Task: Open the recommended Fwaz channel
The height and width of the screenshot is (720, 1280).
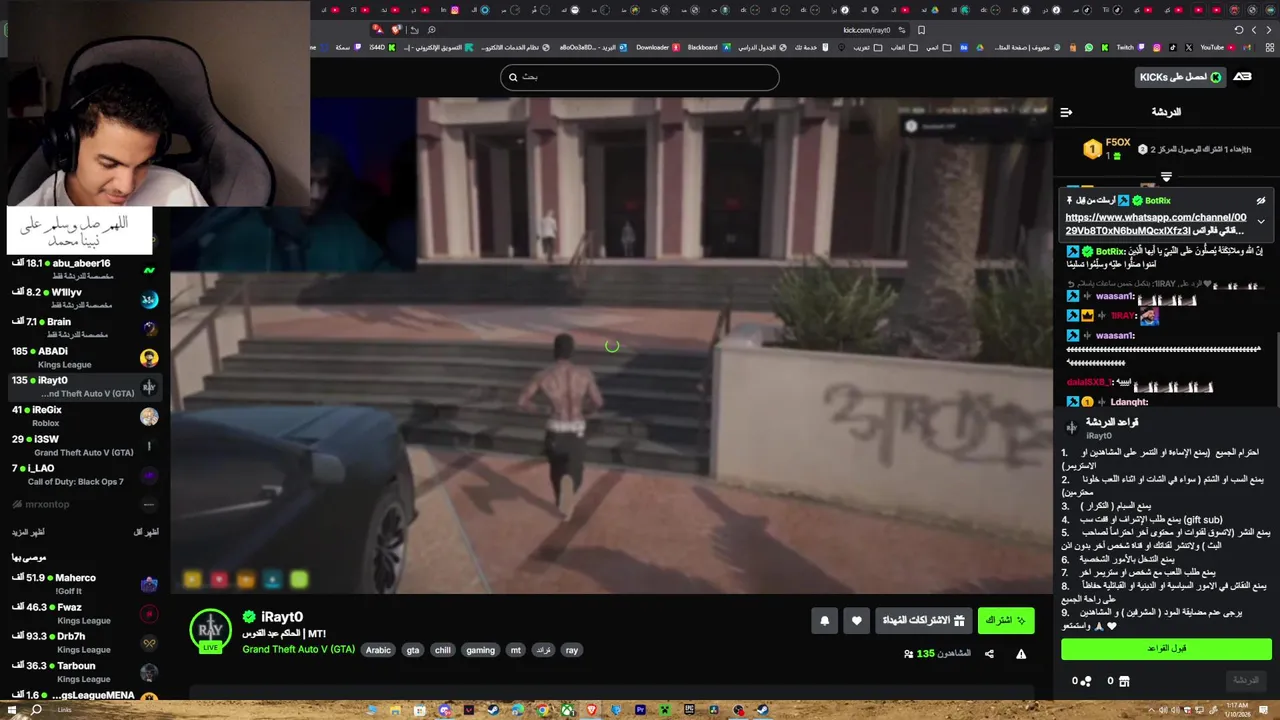Action: coord(85,613)
